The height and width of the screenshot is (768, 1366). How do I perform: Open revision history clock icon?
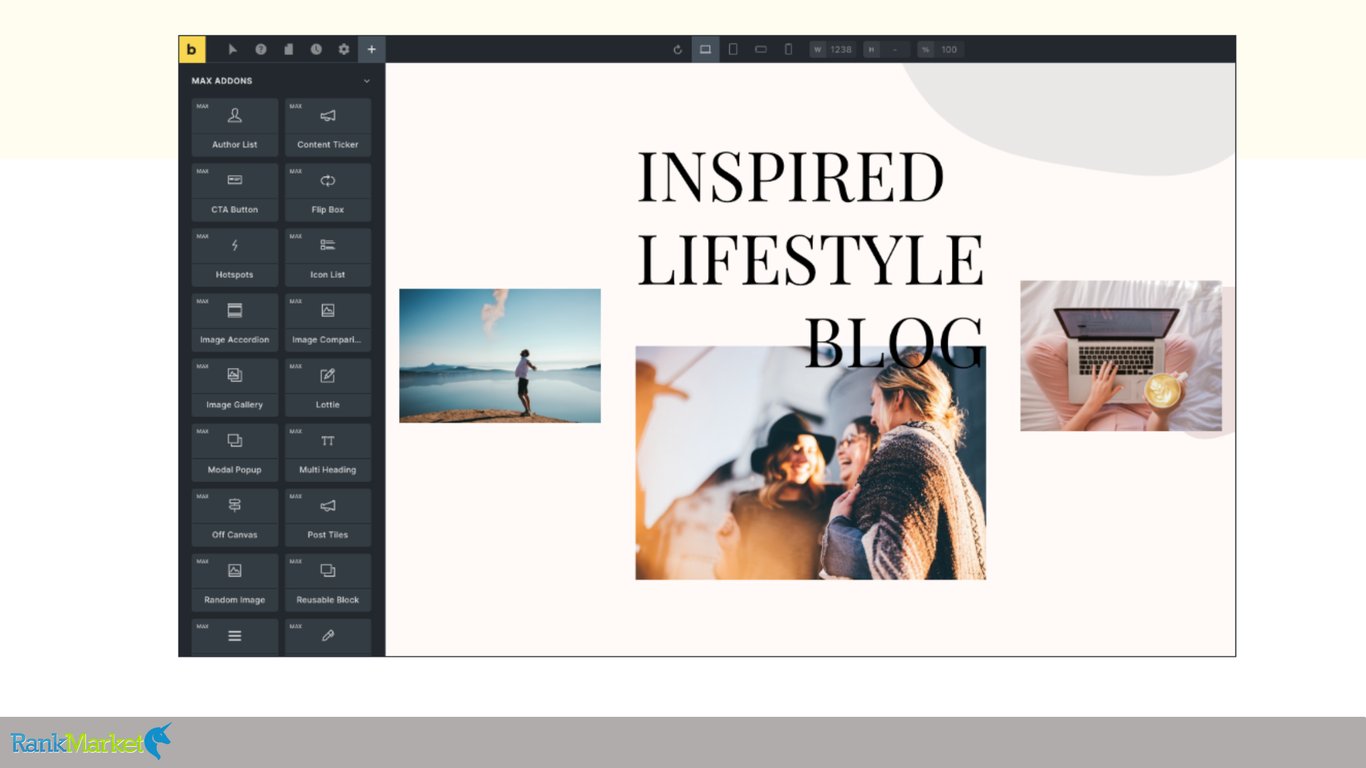316,49
